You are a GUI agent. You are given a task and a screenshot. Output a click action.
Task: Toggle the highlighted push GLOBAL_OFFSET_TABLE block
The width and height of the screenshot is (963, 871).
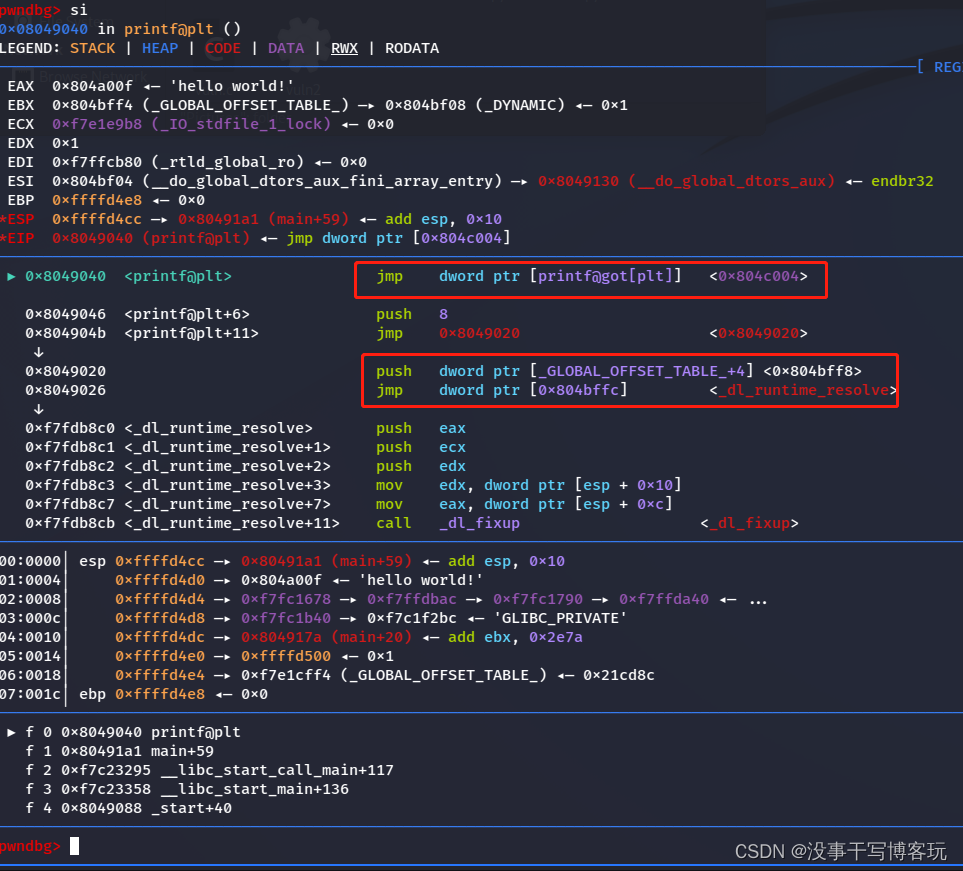[630, 380]
